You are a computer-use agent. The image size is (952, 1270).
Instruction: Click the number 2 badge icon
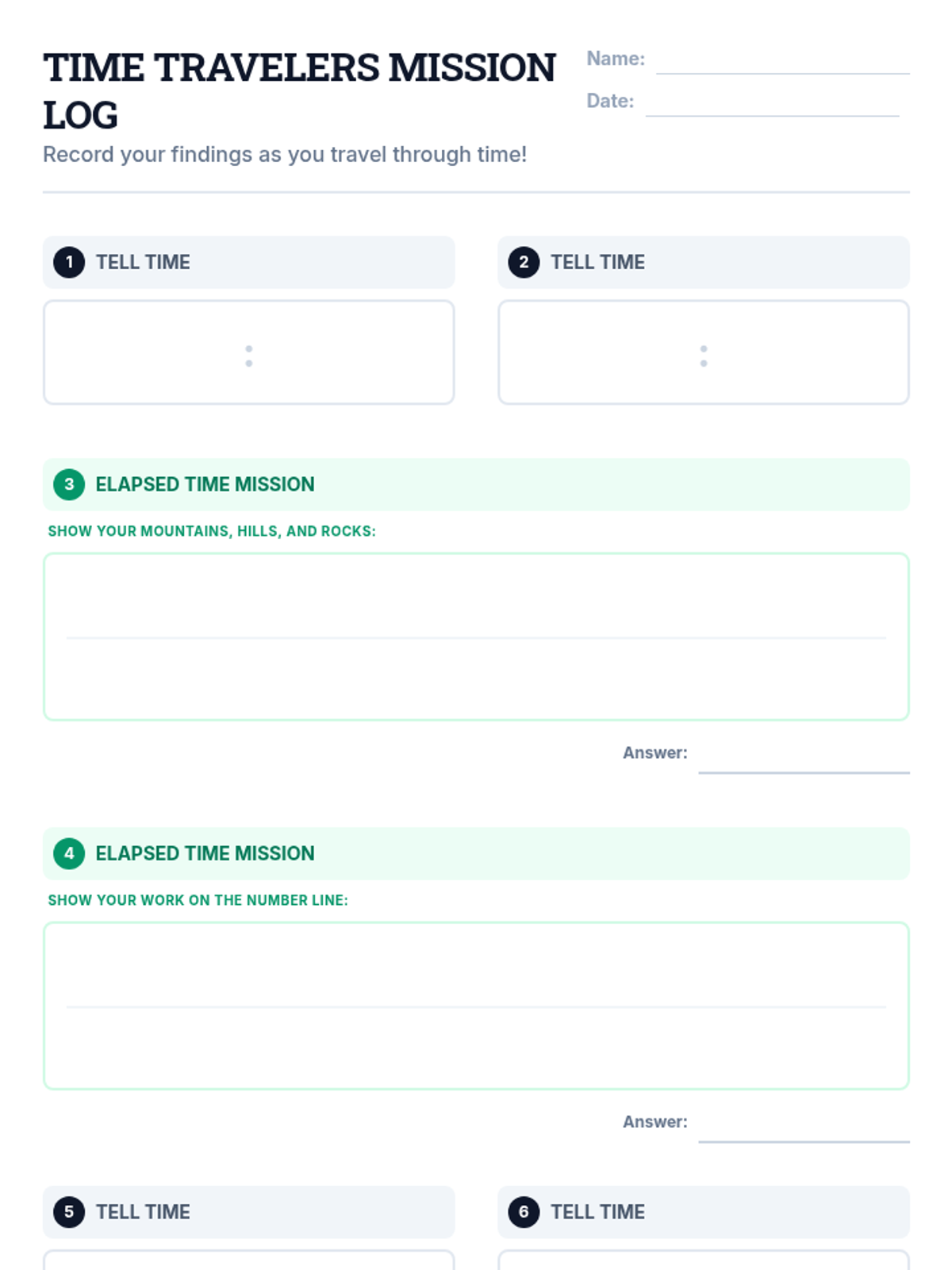(x=524, y=262)
